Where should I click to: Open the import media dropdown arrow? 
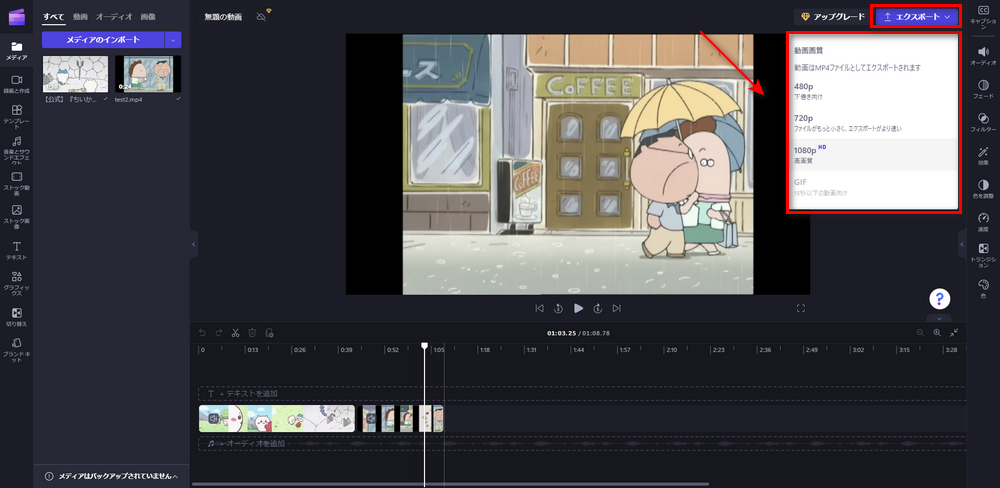pos(174,40)
